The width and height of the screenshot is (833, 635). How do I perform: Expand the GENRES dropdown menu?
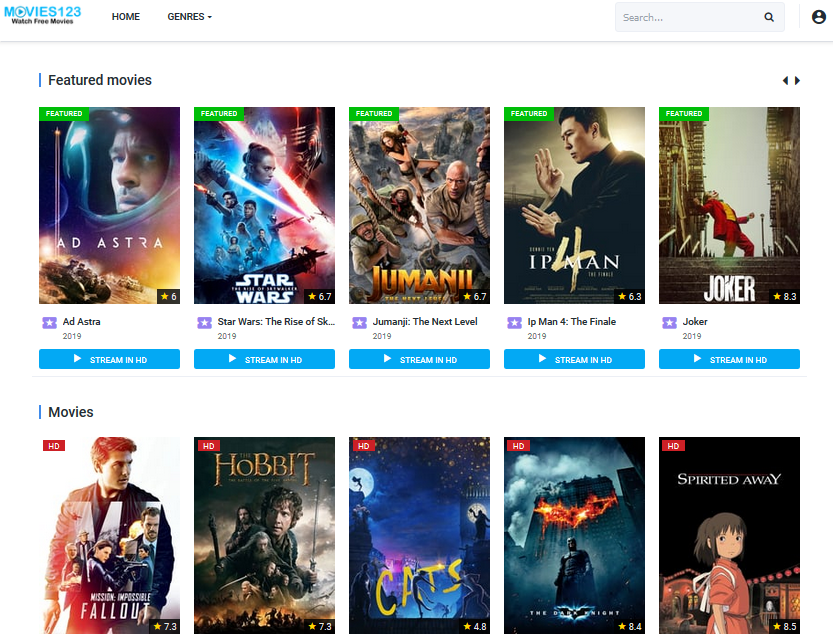(x=190, y=17)
